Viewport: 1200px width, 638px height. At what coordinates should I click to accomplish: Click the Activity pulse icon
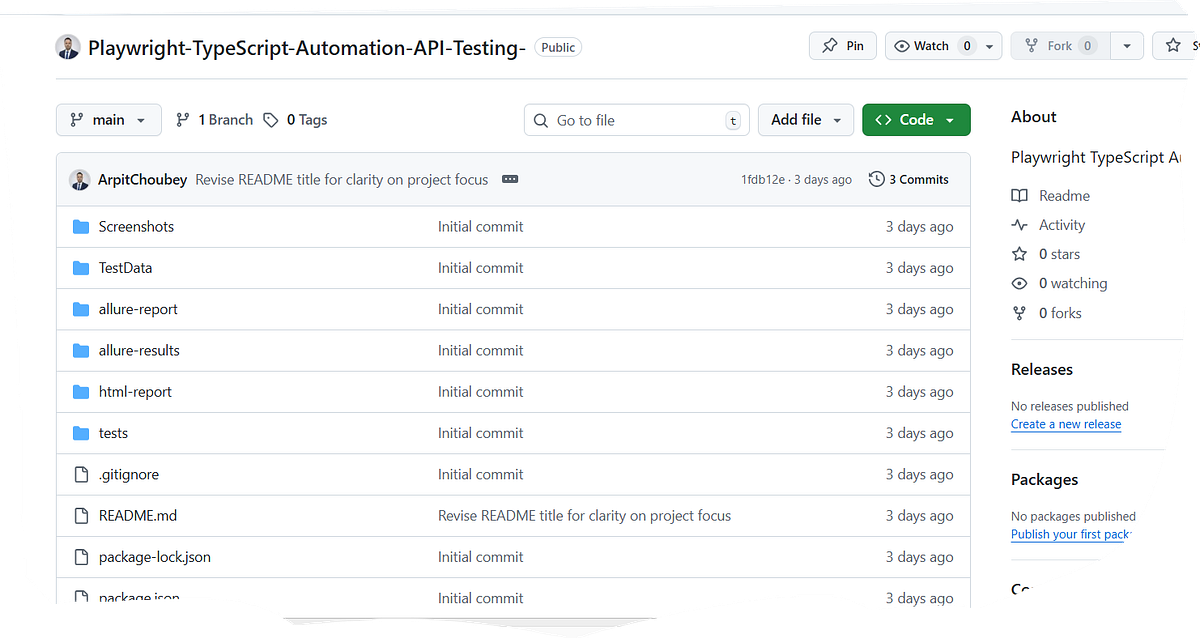[1019, 225]
